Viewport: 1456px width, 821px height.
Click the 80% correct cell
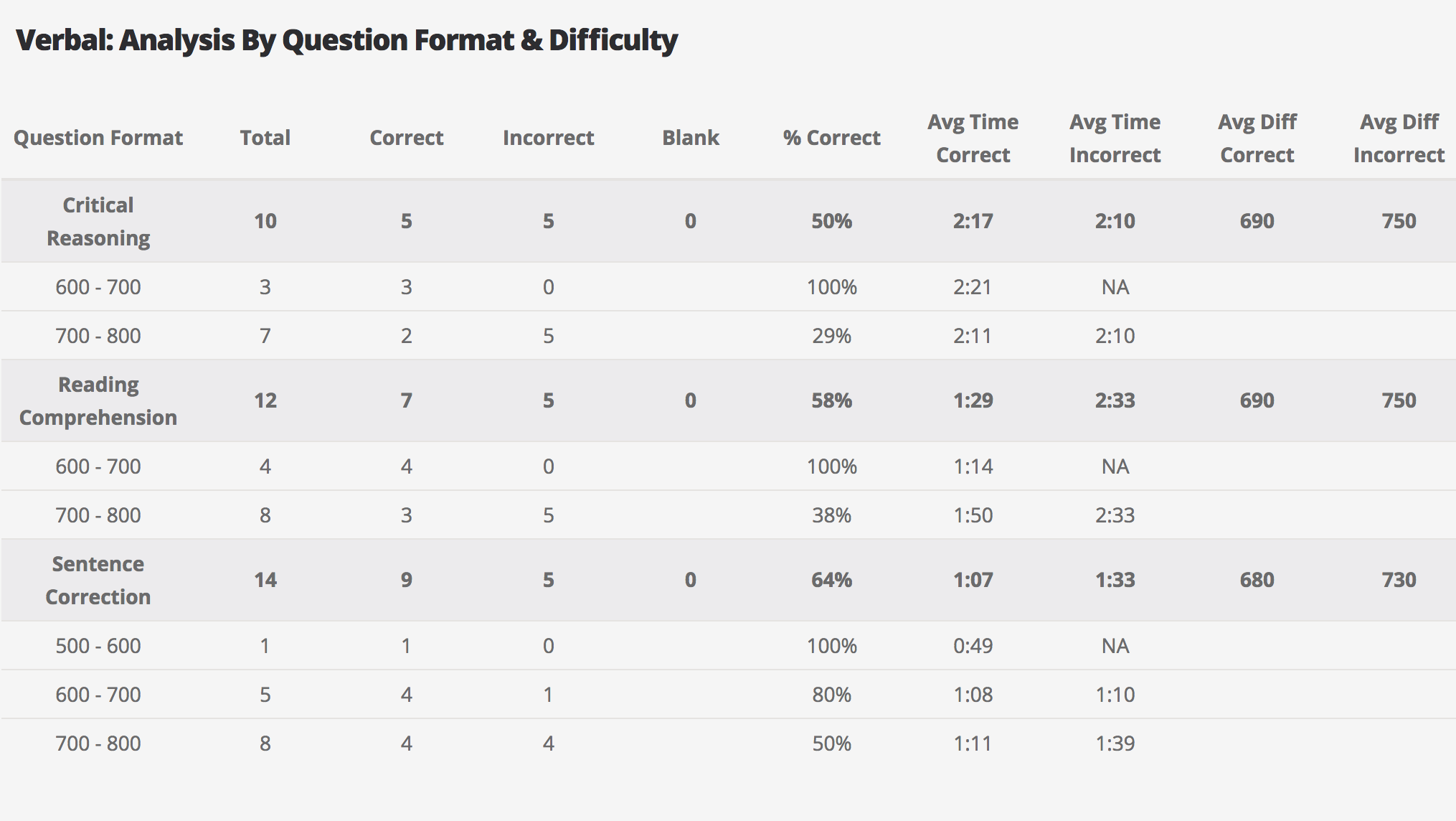pyautogui.click(x=831, y=695)
